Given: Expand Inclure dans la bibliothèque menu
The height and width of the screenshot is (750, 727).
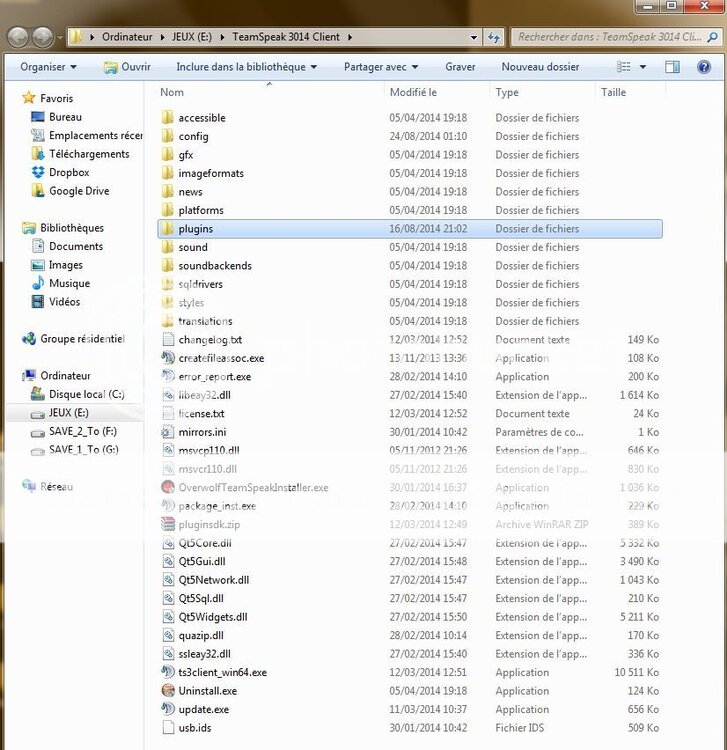Looking at the screenshot, I should 246,67.
